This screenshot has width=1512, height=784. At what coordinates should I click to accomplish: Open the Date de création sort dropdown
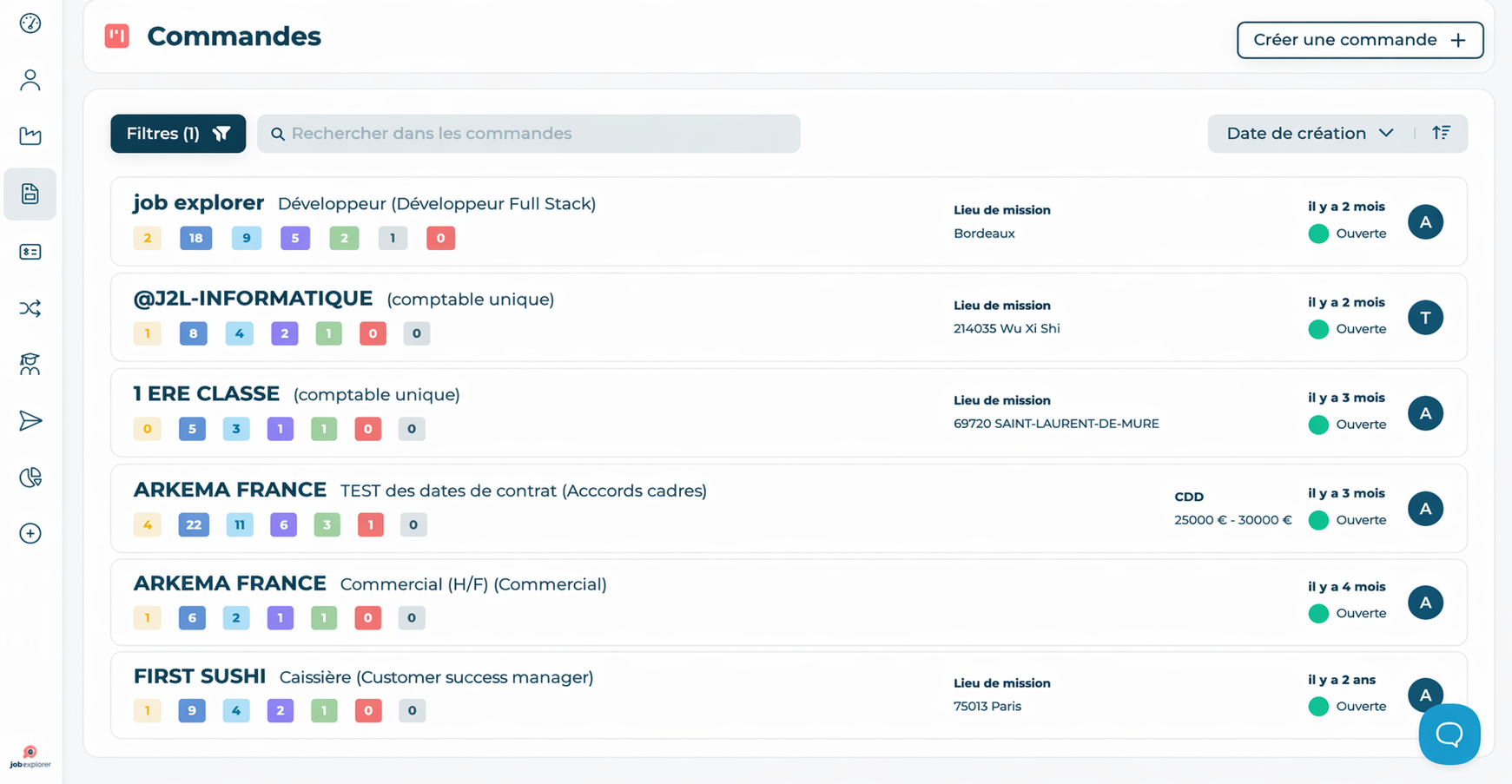coord(1310,134)
